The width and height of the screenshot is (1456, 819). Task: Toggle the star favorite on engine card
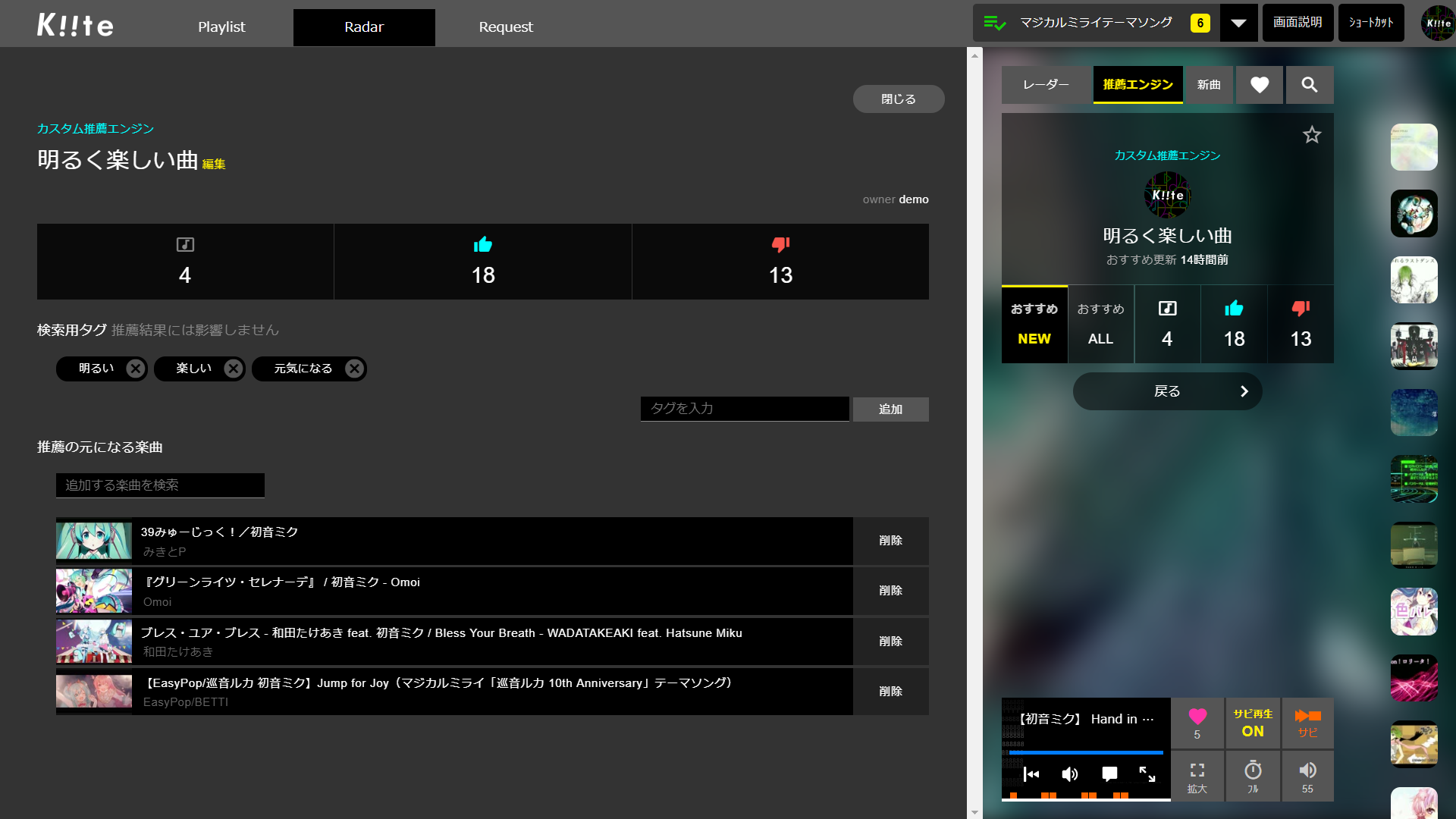coord(1312,135)
